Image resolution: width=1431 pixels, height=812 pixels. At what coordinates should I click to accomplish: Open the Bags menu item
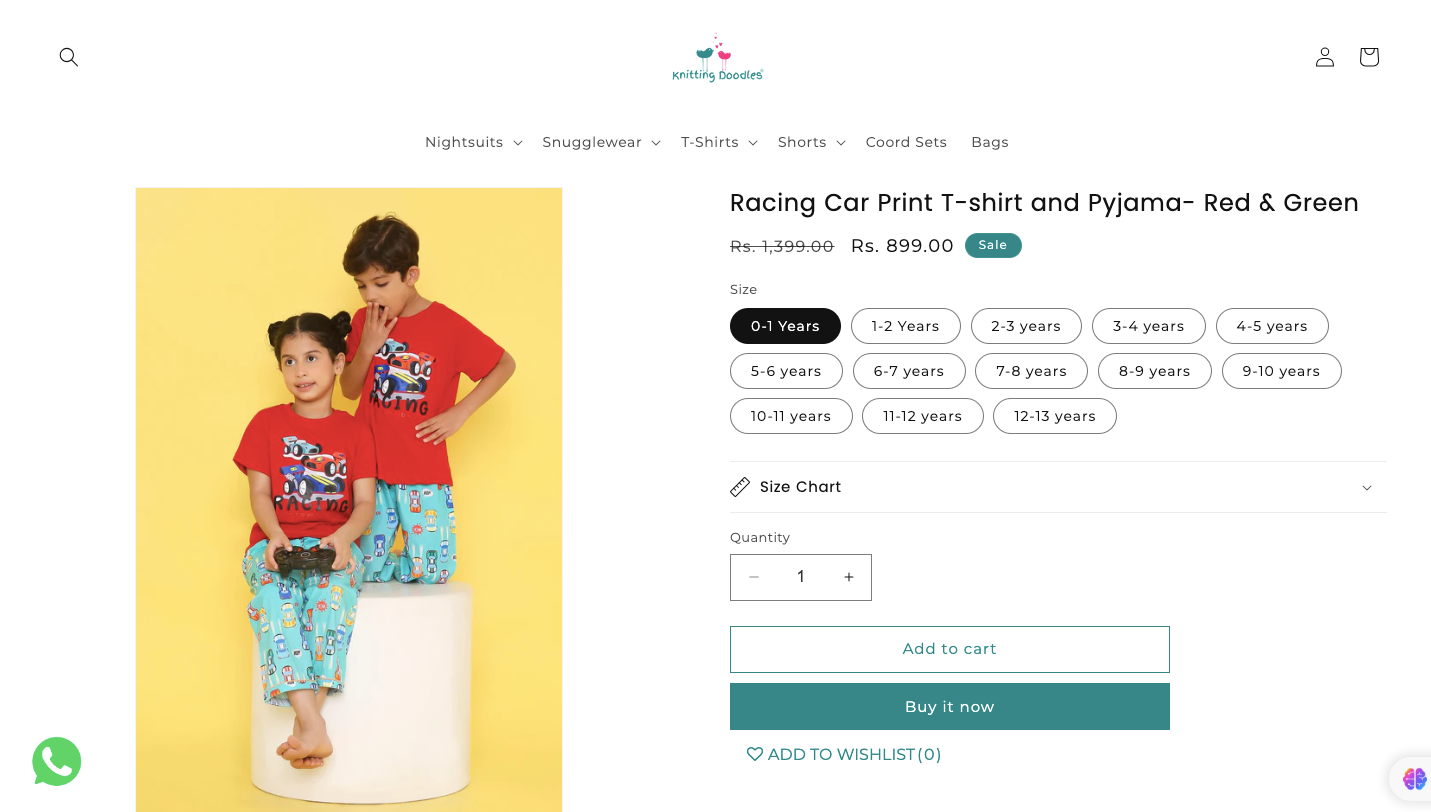click(990, 142)
